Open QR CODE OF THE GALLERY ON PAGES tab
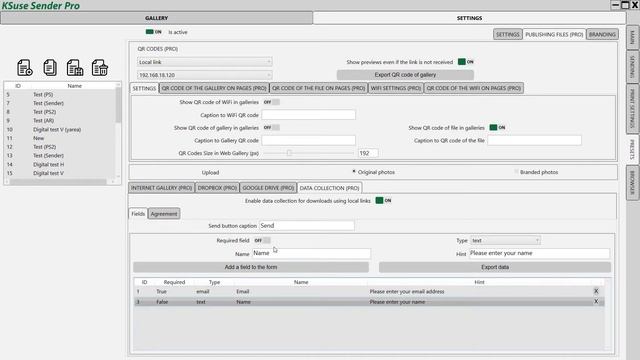The height and width of the screenshot is (360, 640). pos(214,88)
